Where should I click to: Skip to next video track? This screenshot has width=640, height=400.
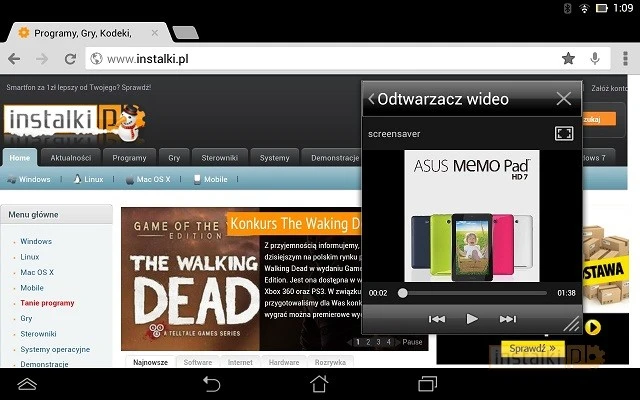click(x=508, y=319)
